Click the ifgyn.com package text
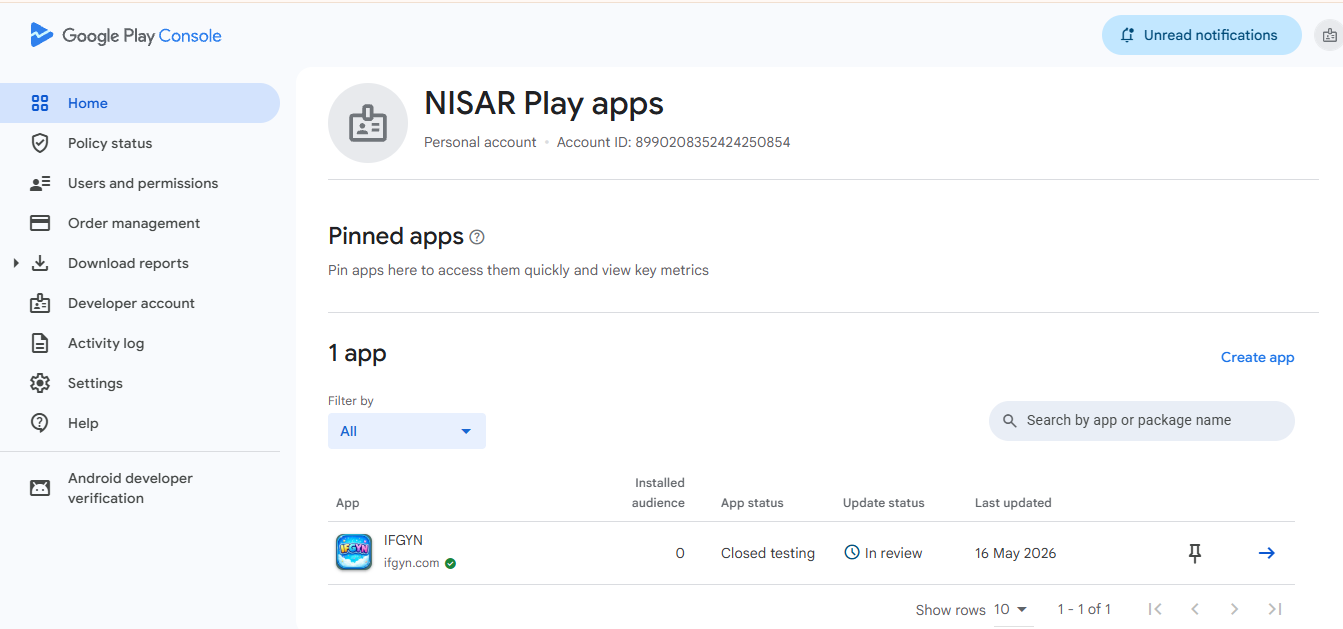This screenshot has width=1343, height=629. pos(412,563)
